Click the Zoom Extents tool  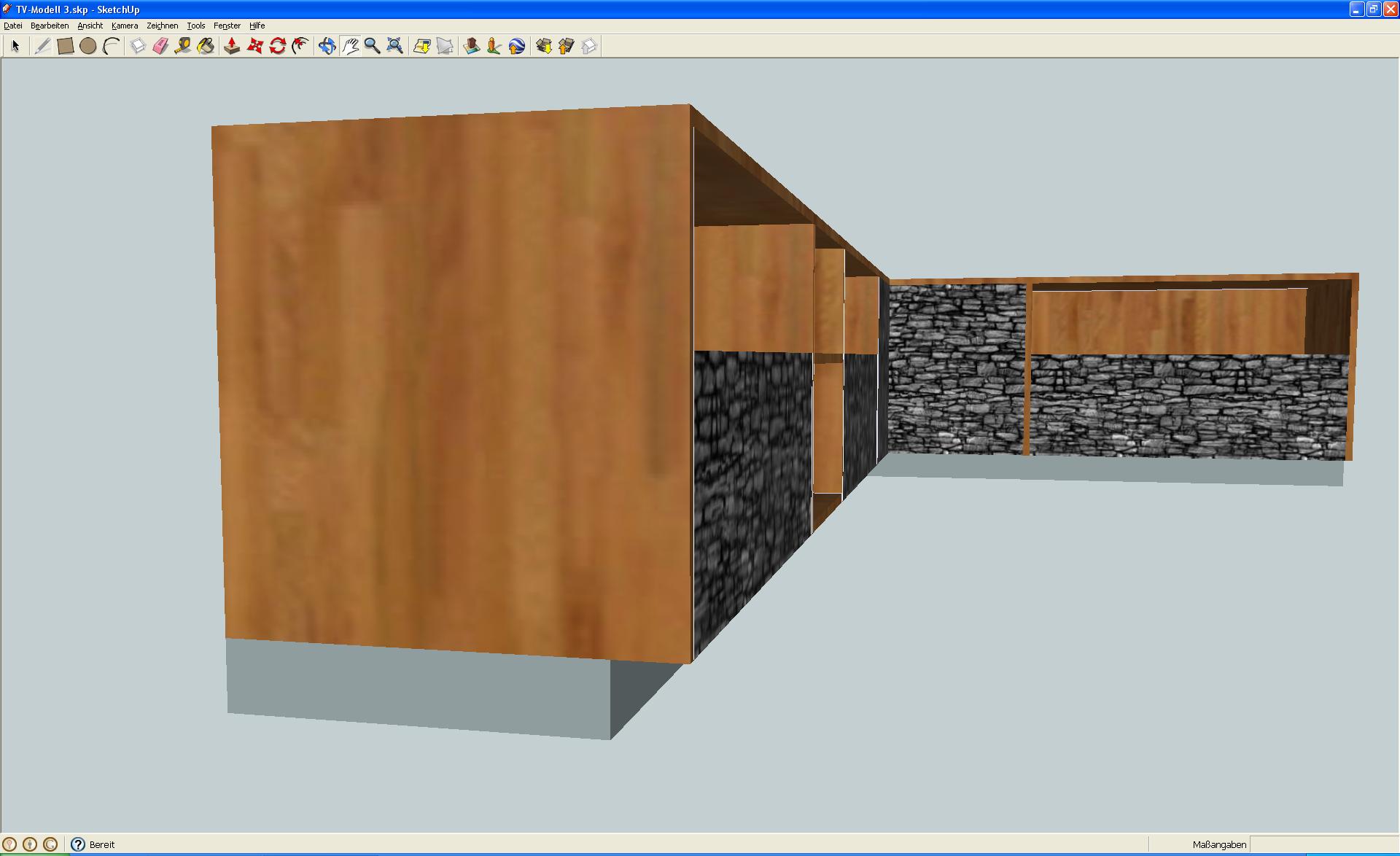coord(394,46)
